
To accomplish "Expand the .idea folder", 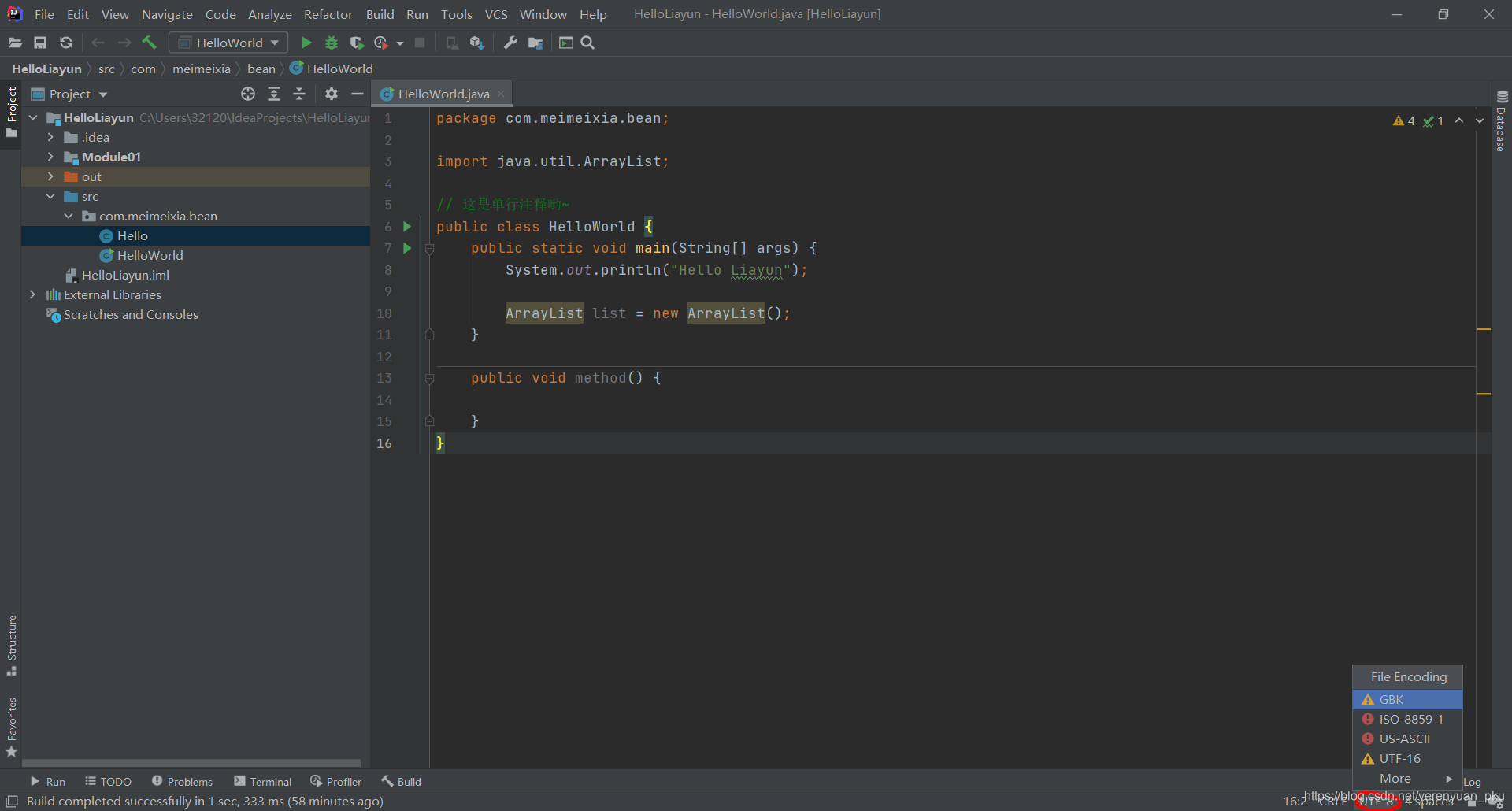I will point(50,137).
